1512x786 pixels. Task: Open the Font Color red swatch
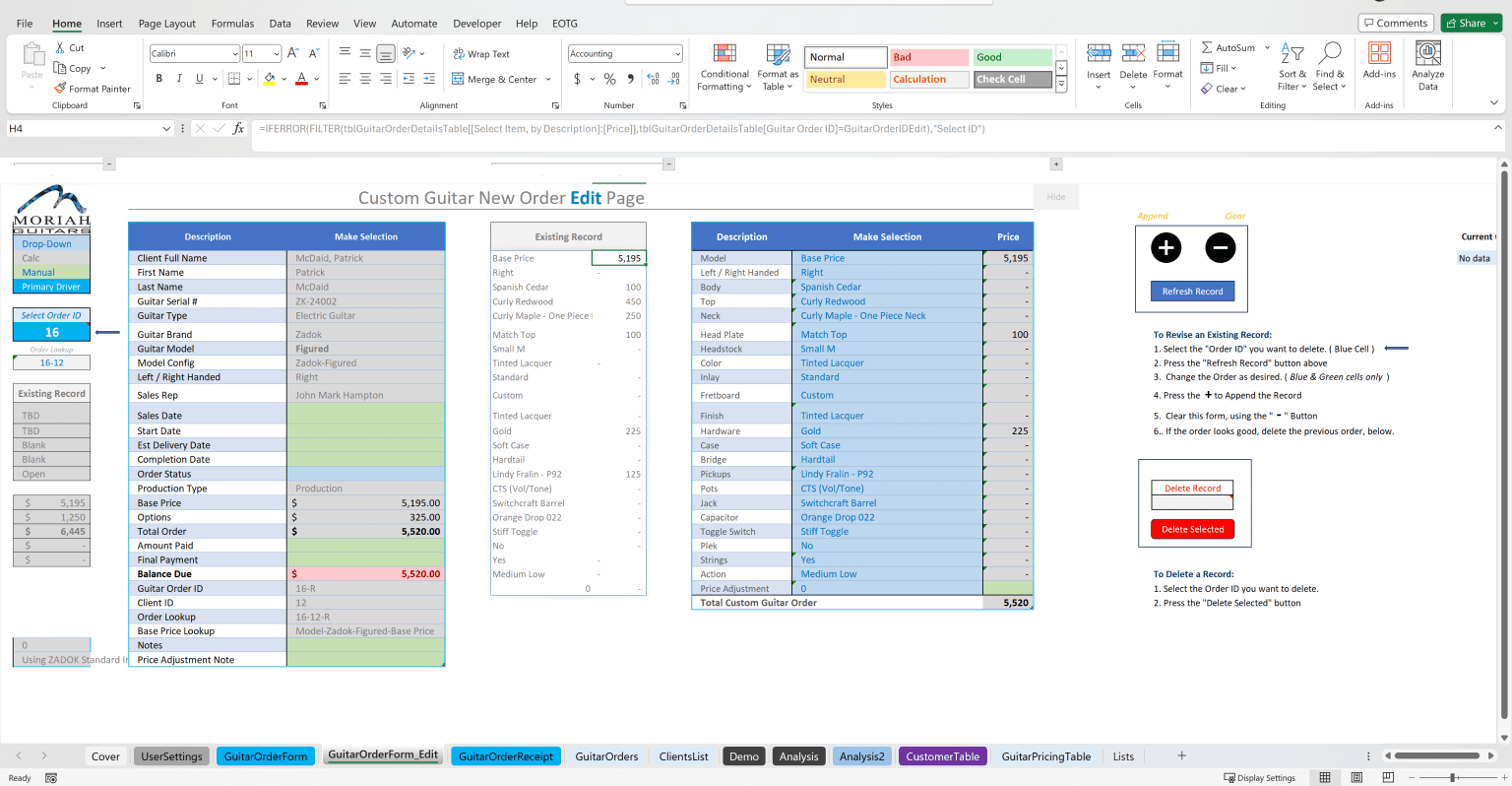(301, 78)
